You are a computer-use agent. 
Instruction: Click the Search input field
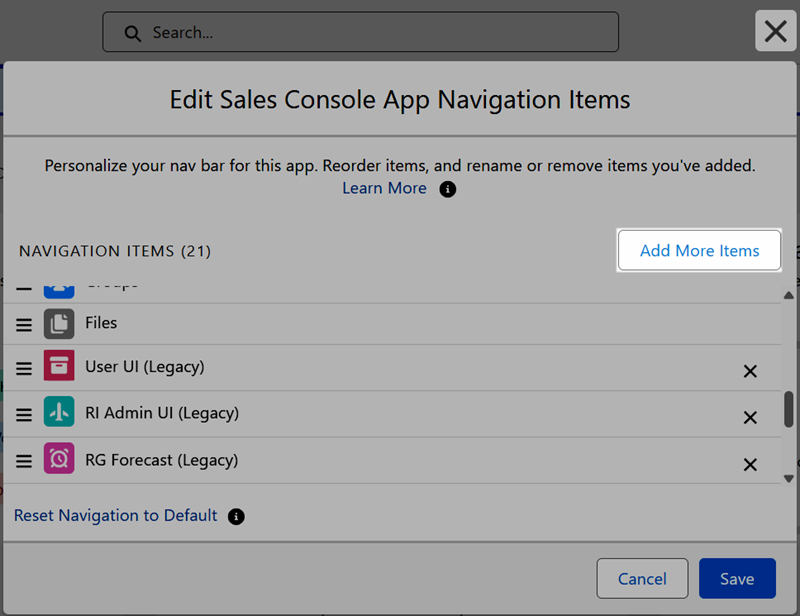click(360, 32)
